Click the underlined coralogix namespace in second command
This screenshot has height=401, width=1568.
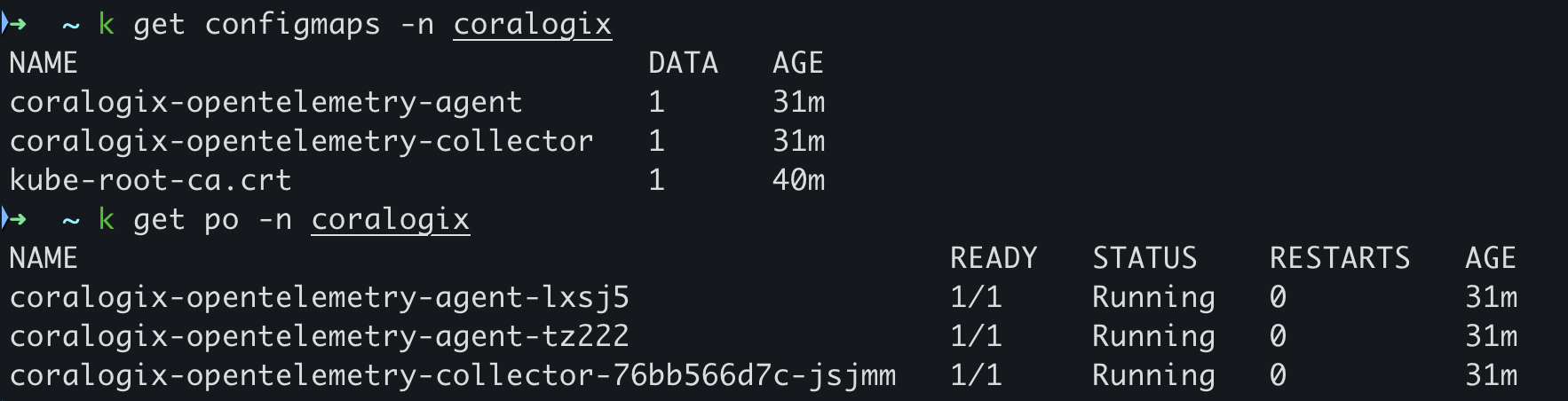(x=390, y=220)
